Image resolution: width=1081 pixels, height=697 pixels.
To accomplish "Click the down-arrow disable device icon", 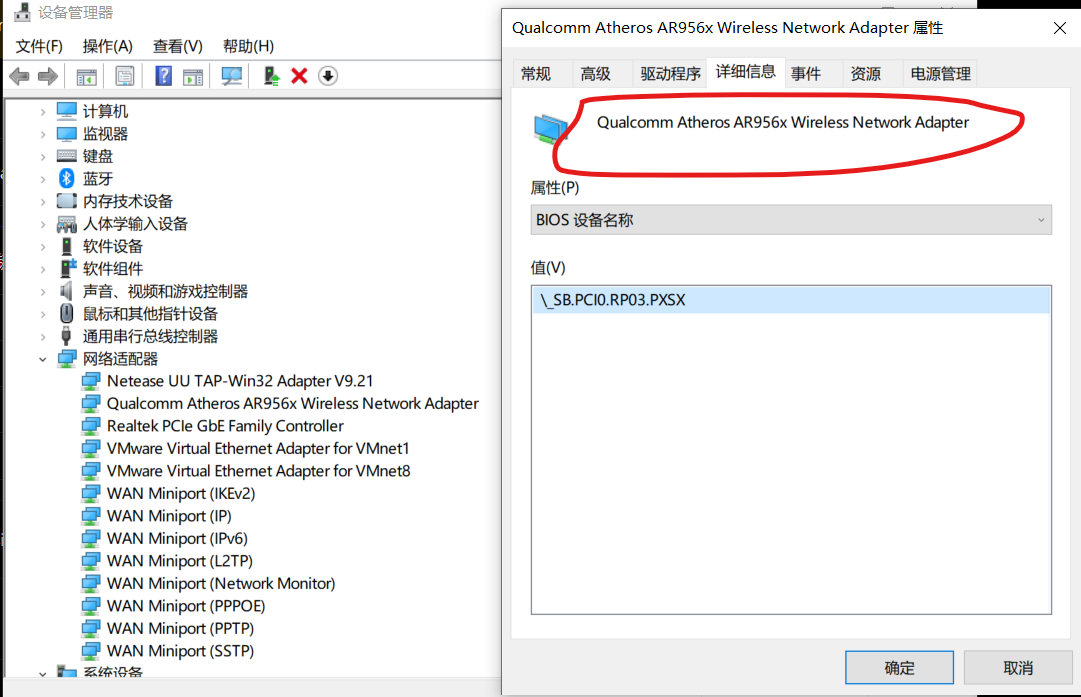I will tap(328, 76).
